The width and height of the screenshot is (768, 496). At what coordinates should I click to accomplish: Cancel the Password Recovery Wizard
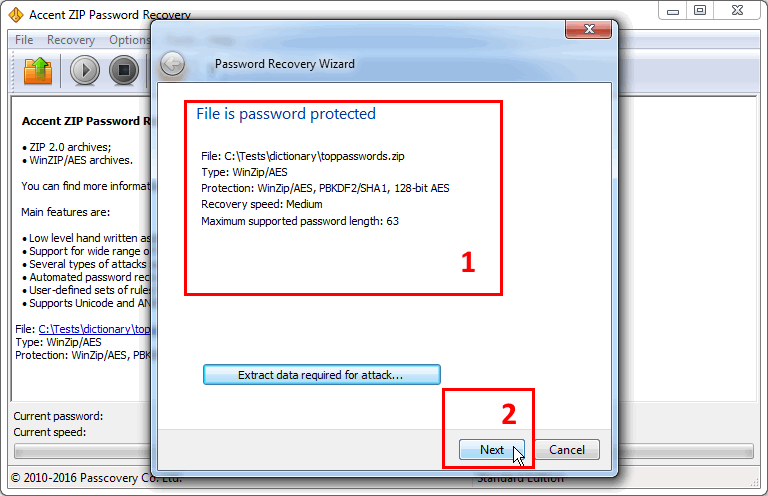(567, 449)
